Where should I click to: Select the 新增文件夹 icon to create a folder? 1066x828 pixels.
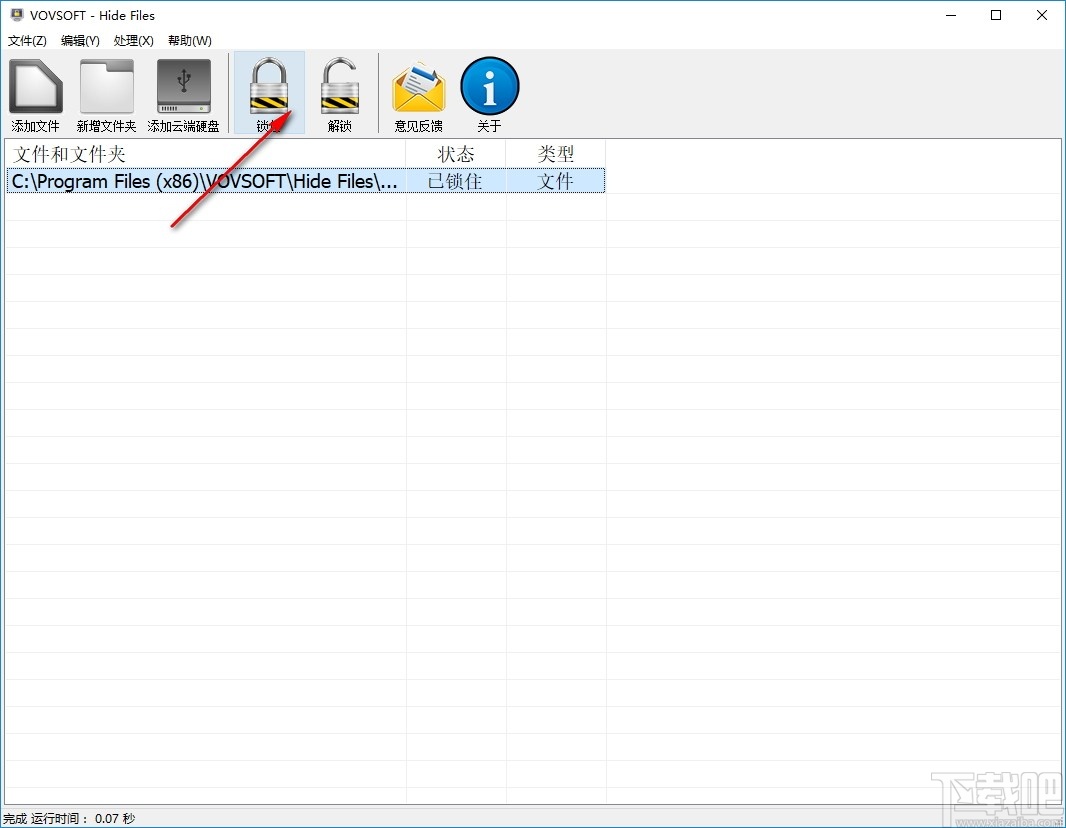pos(106,92)
